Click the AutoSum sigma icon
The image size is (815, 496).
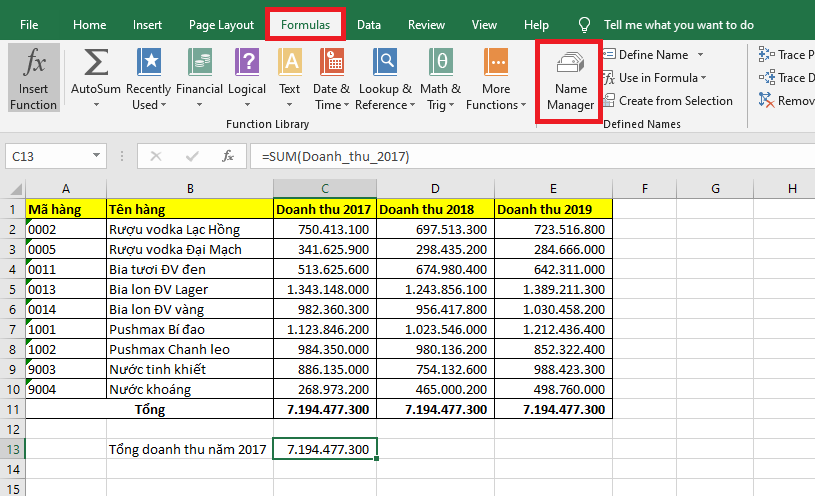95,64
